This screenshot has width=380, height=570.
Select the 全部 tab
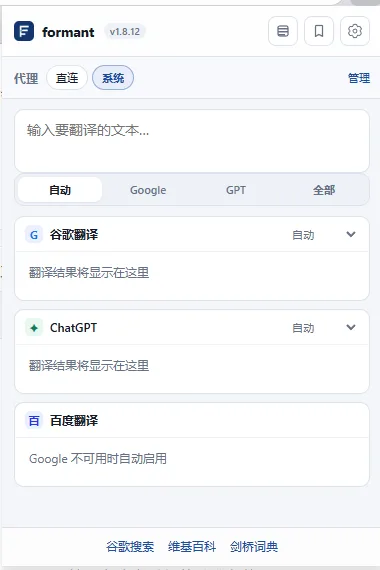pos(324,190)
